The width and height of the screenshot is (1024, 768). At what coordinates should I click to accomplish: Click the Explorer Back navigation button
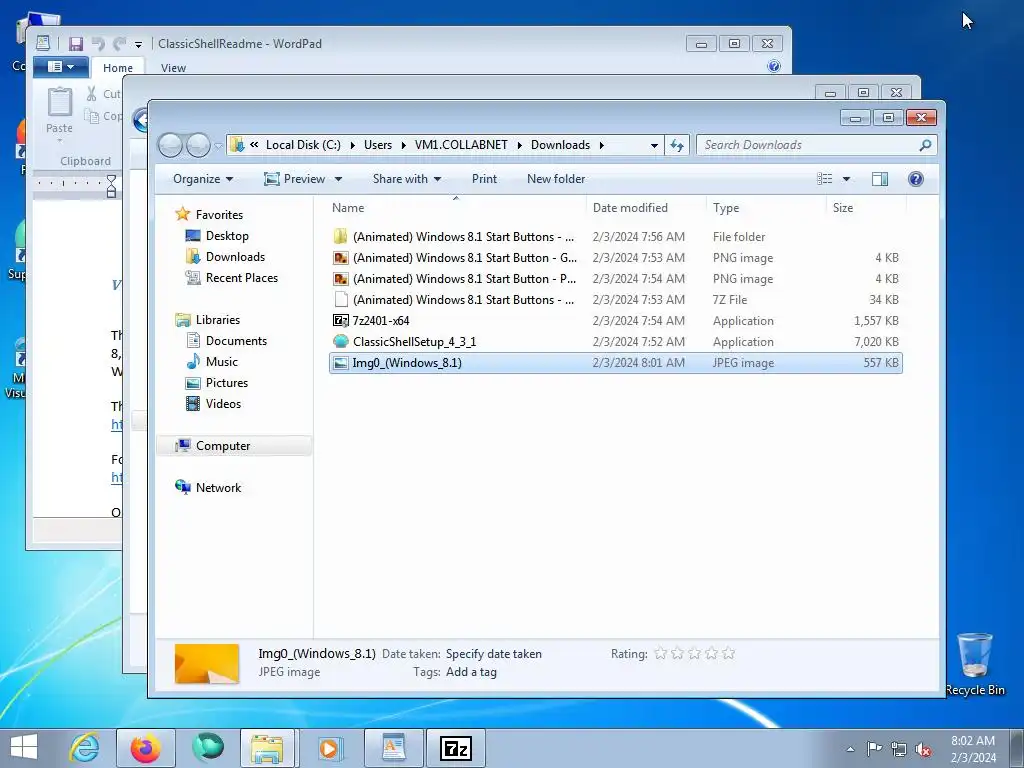tap(170, 145)
